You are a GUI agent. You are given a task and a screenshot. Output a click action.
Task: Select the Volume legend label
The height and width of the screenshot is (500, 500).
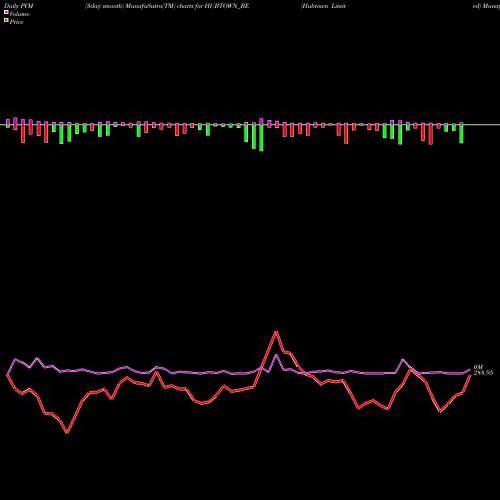point(19,14)
